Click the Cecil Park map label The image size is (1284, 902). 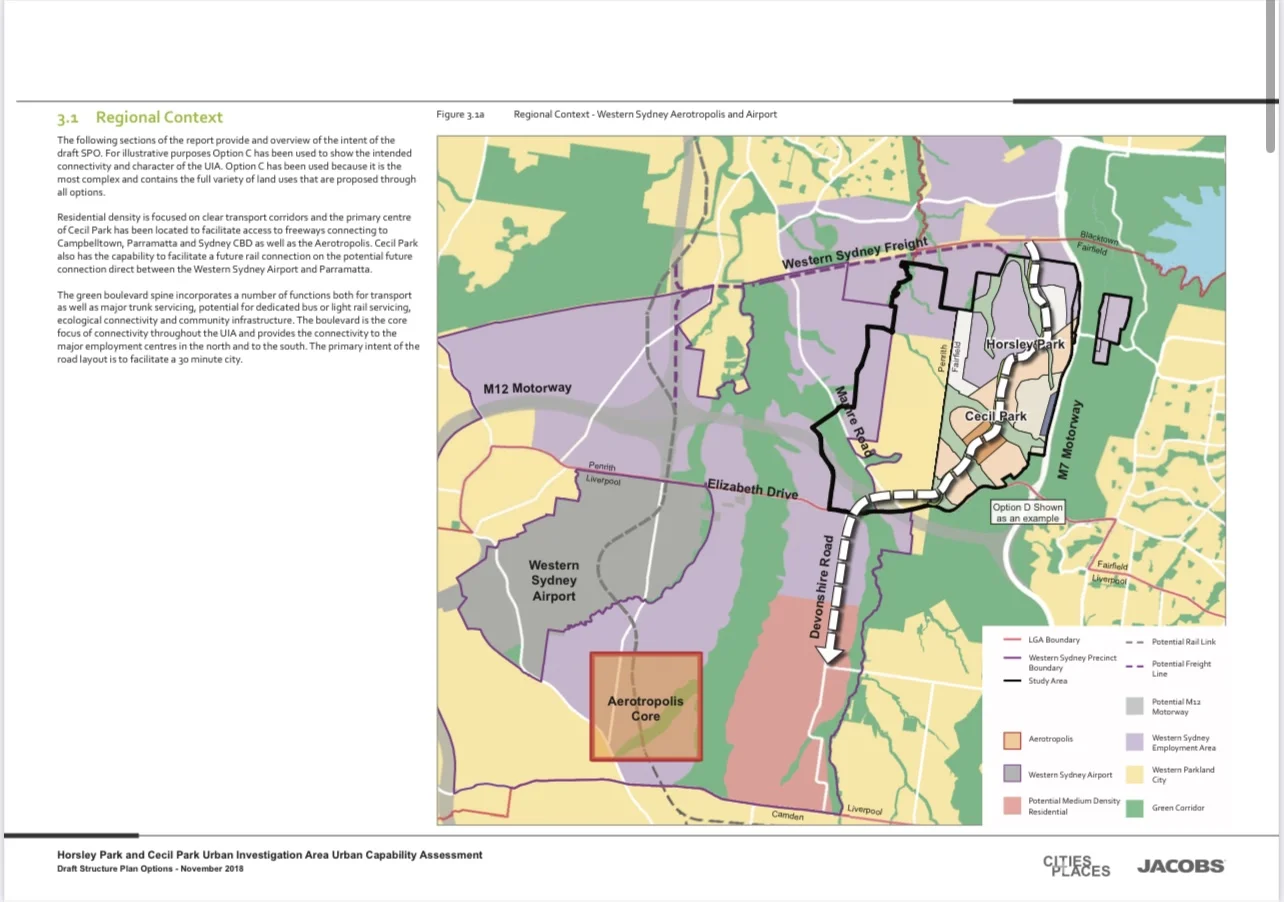coord(996,416)
